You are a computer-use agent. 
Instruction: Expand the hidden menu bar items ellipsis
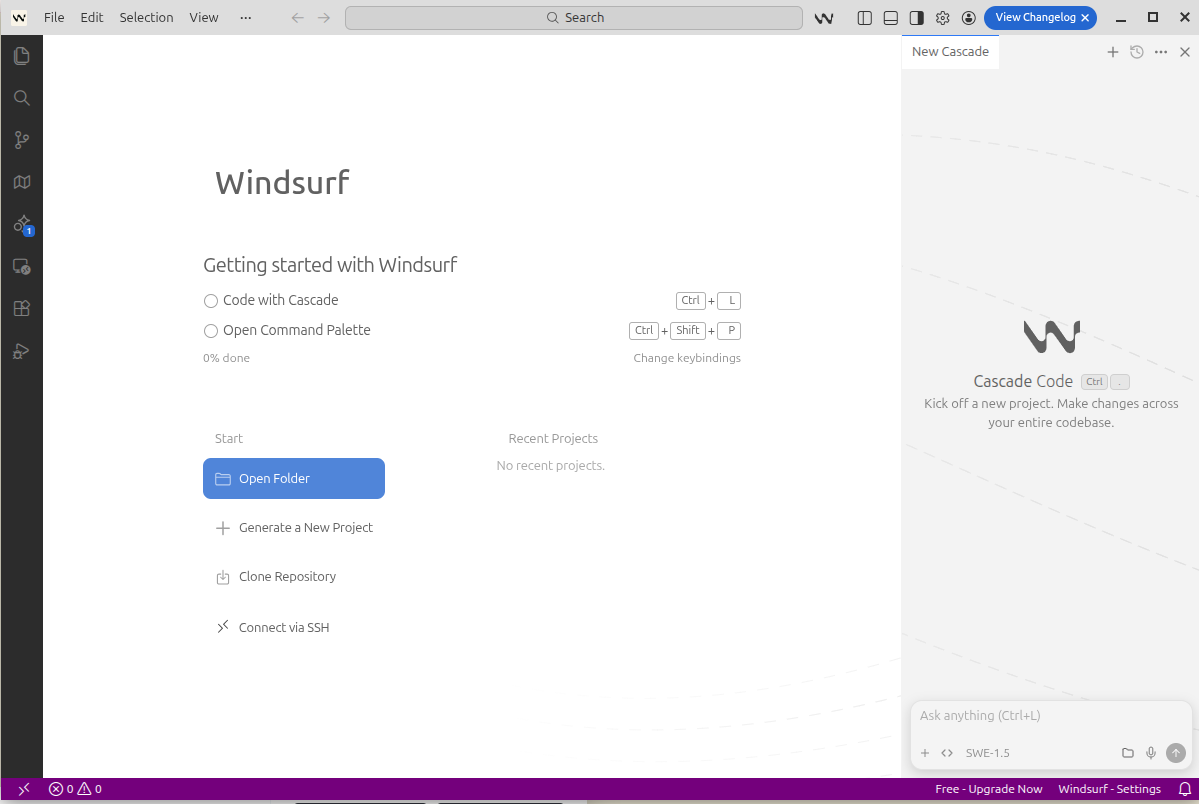(246, 18)
